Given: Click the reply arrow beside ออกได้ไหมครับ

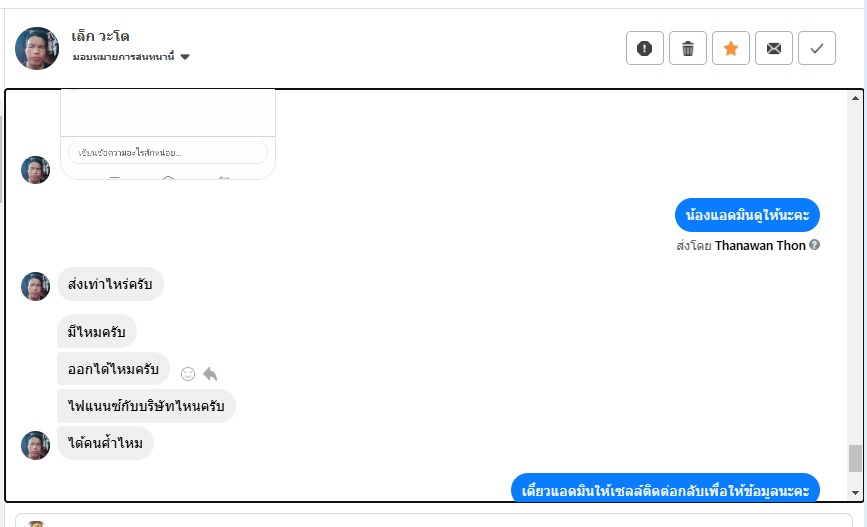Looking at the screenshot, I should (x=210, y=373).
